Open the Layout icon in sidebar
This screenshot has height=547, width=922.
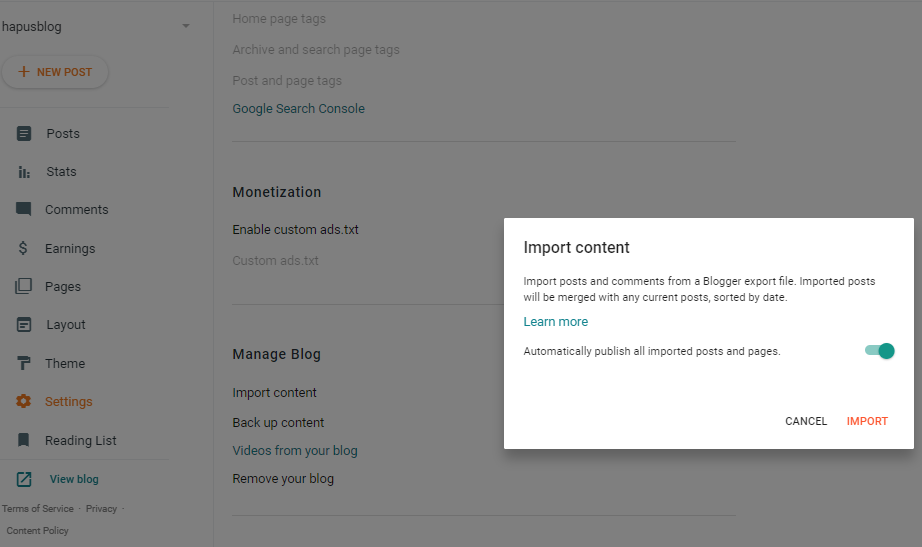point(24,325)
